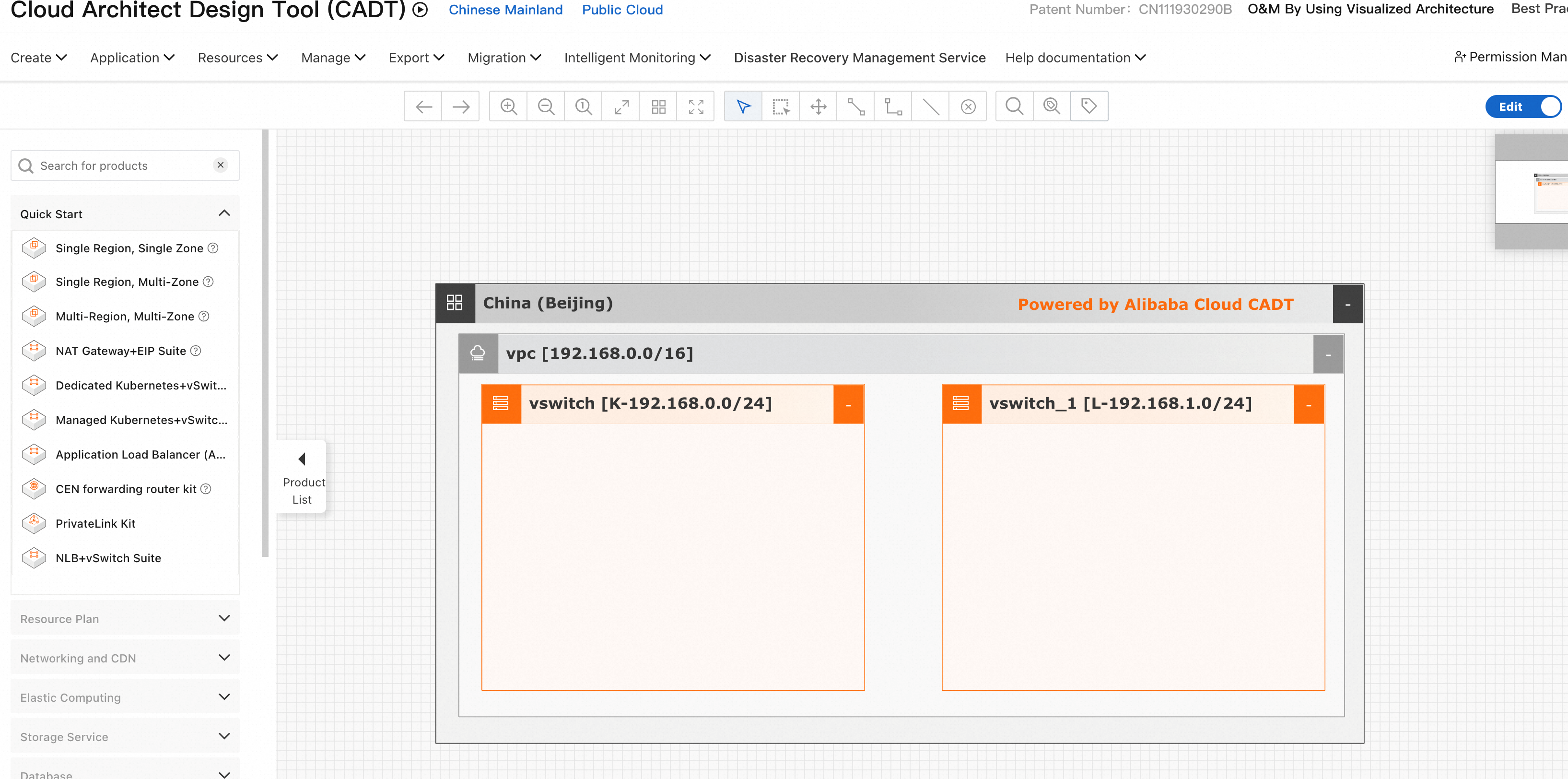Click the magnifier-with-circle toolbar icon
Viewport: 1568px width, 779px height.
(x=1052, y=106)
